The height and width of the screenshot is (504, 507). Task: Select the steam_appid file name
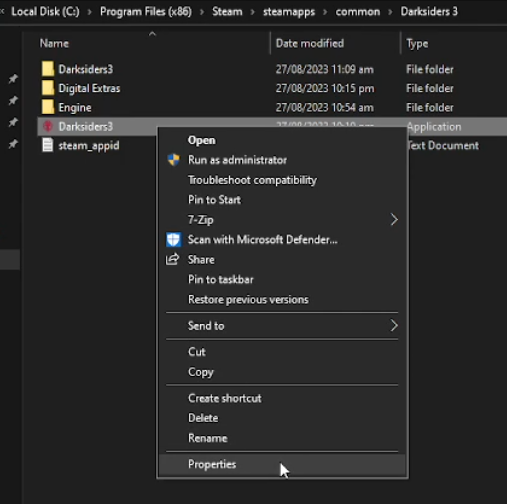[89, 146]
